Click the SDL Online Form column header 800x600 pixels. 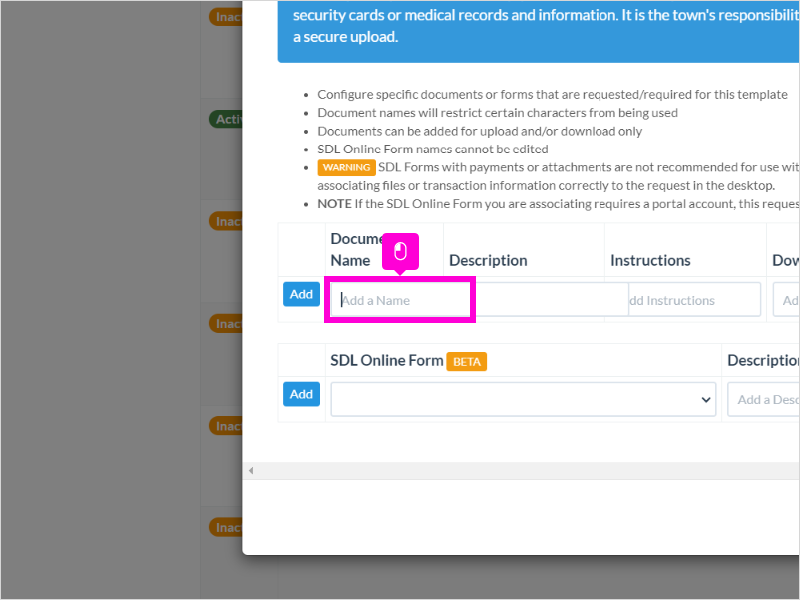(387, 361)
